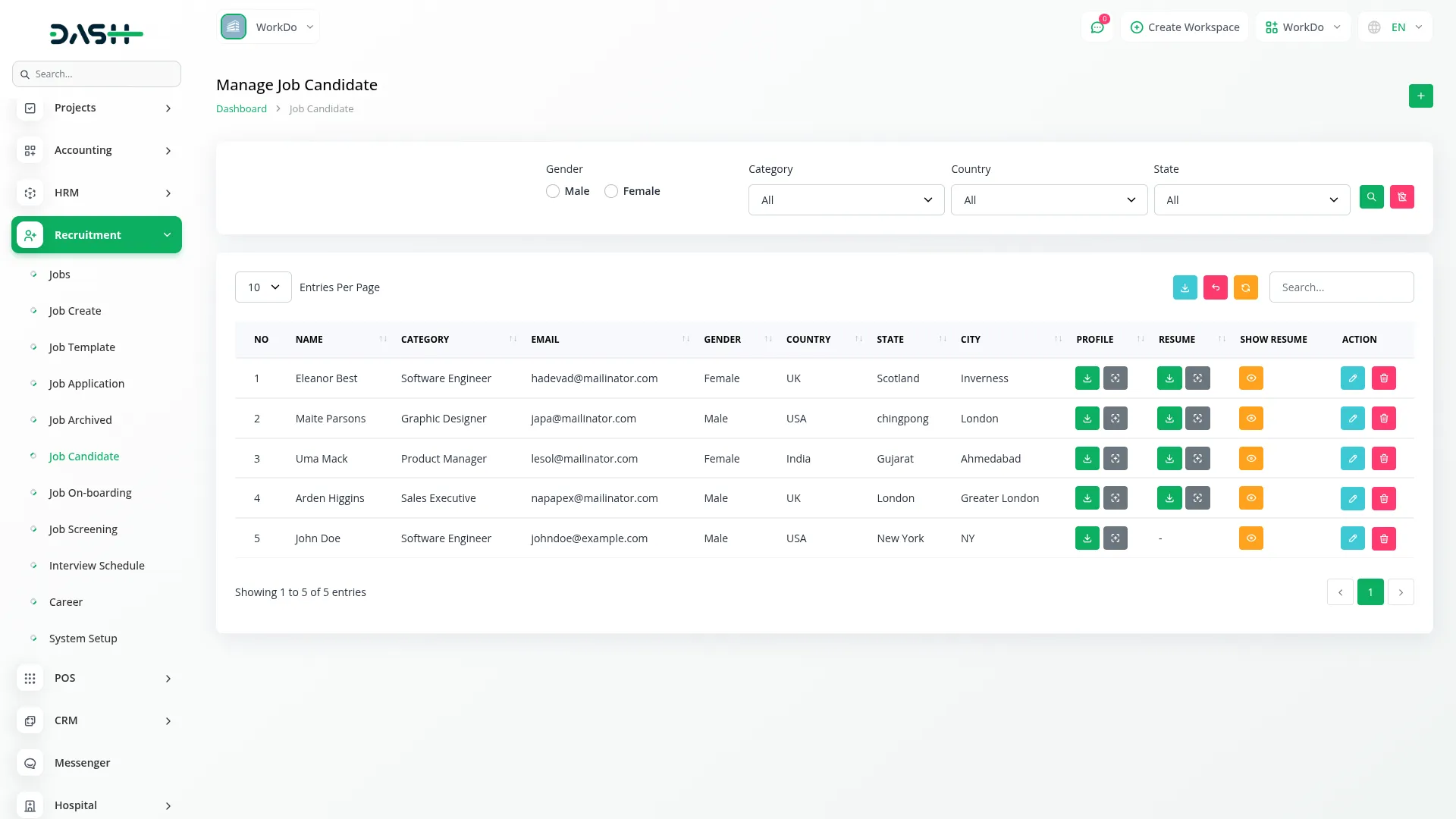Open the chat messages notification icon
The width and height of the screenshot is (1456, 819).
tap(1097, 27)
